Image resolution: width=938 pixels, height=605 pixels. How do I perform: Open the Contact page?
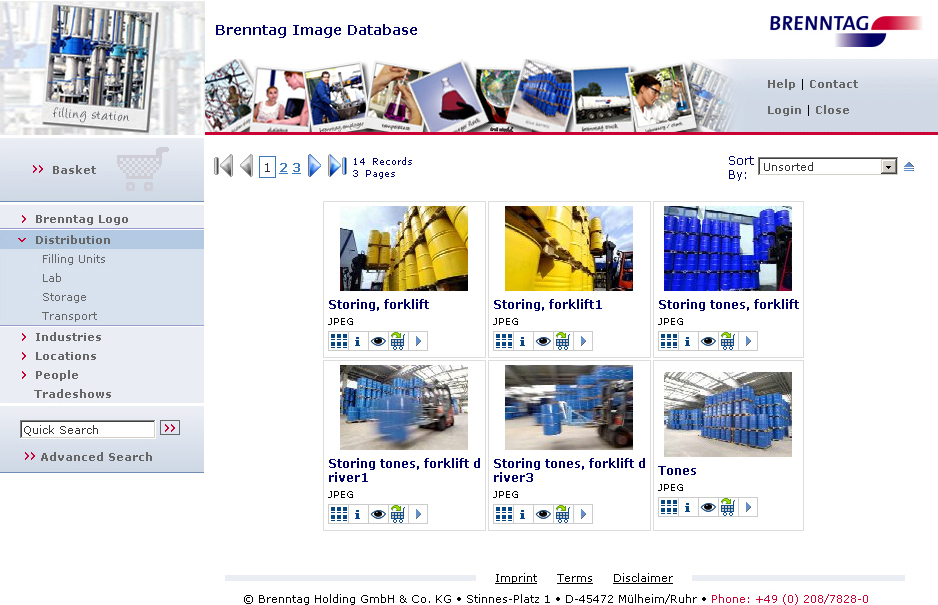tap(833, 84)
